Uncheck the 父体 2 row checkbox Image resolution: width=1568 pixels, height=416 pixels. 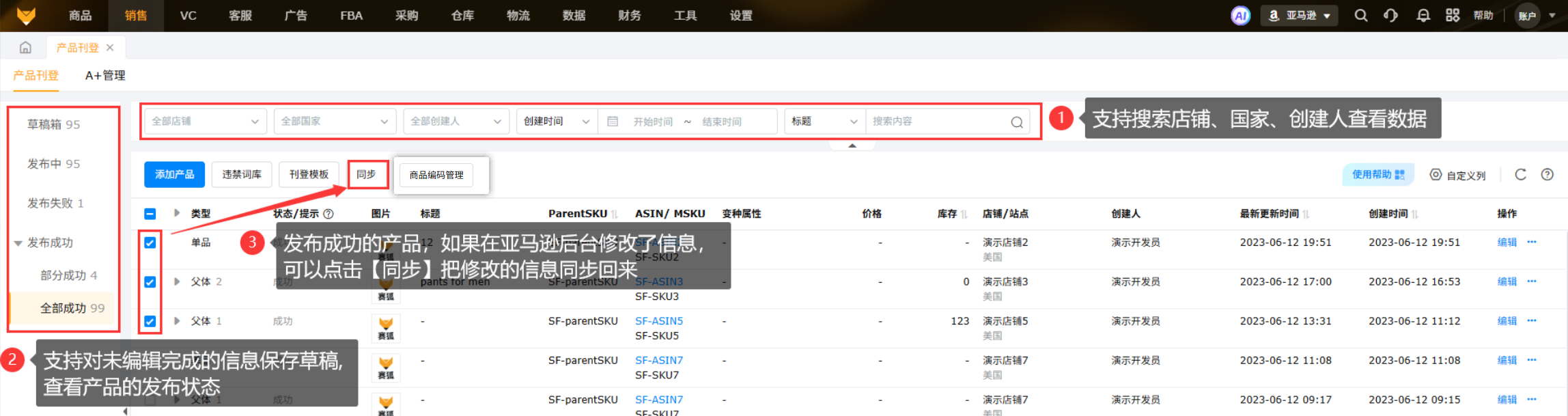tap(150, 282)
